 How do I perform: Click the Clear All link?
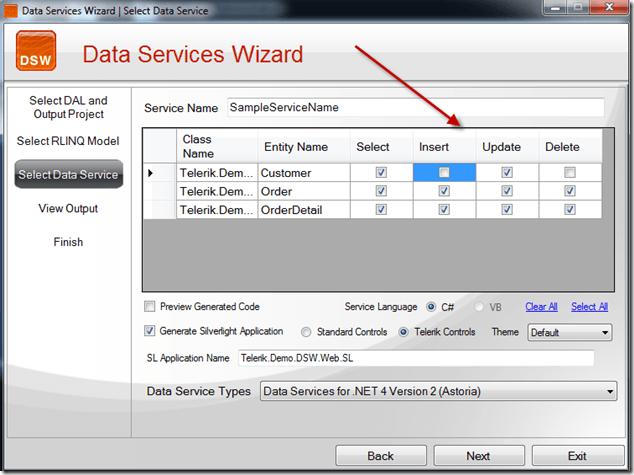tap(541, 307)
